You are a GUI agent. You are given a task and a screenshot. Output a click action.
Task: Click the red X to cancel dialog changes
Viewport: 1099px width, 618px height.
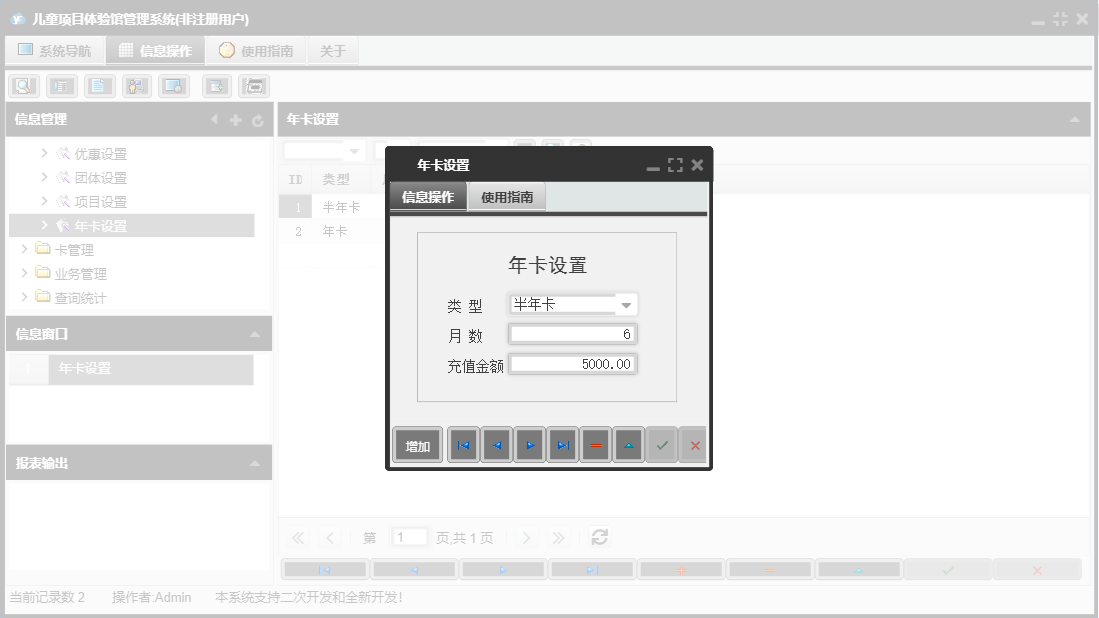pos(694,445)
